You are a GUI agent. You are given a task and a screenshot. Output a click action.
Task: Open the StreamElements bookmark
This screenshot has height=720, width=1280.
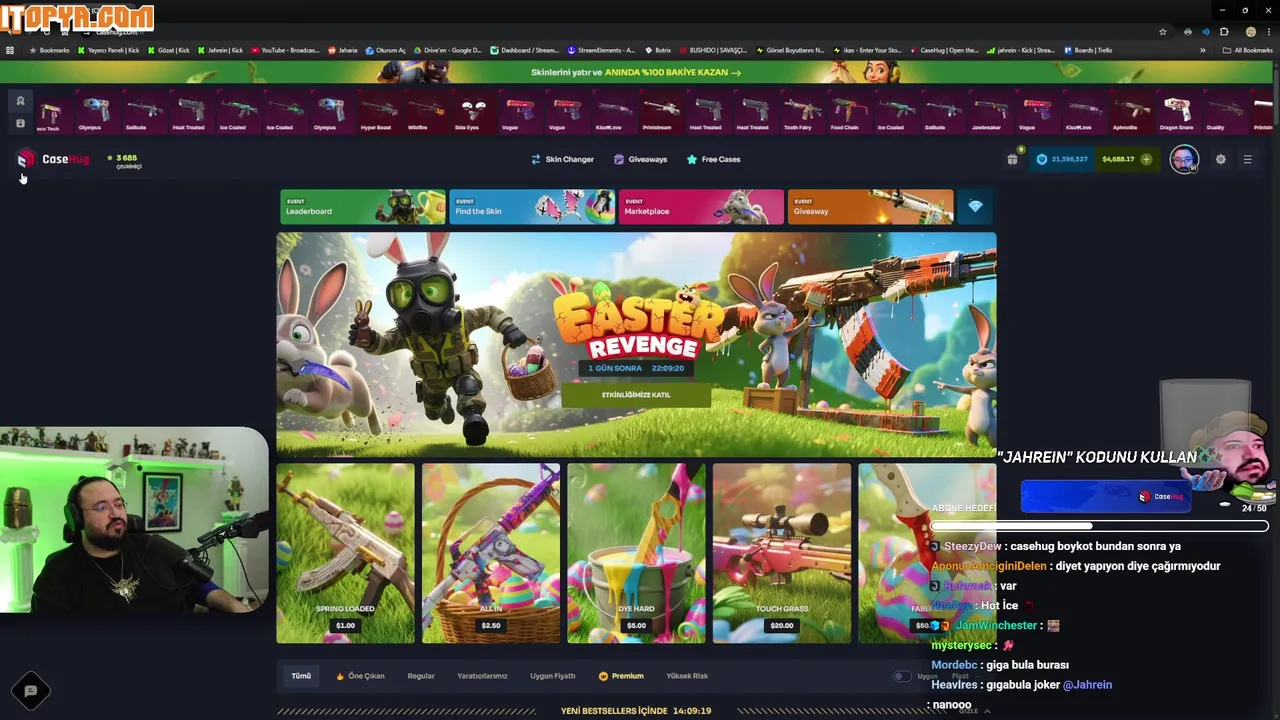tap(601, 50)
